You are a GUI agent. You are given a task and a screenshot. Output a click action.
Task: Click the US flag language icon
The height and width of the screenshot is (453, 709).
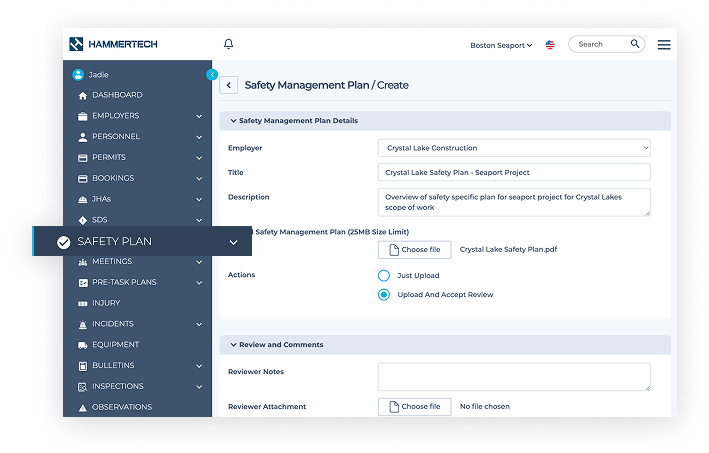550,45
